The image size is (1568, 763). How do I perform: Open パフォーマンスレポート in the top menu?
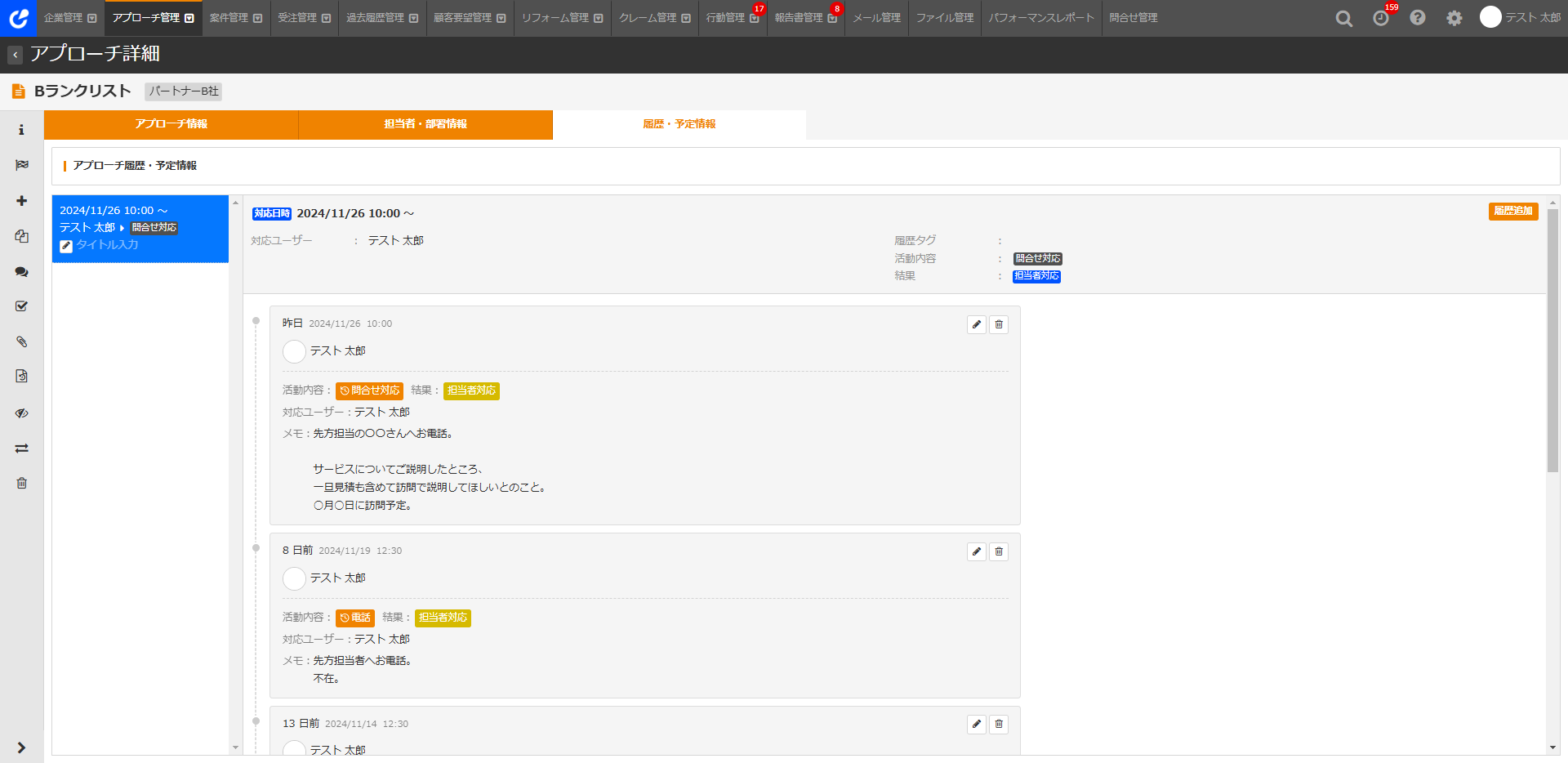point(1041,18)
